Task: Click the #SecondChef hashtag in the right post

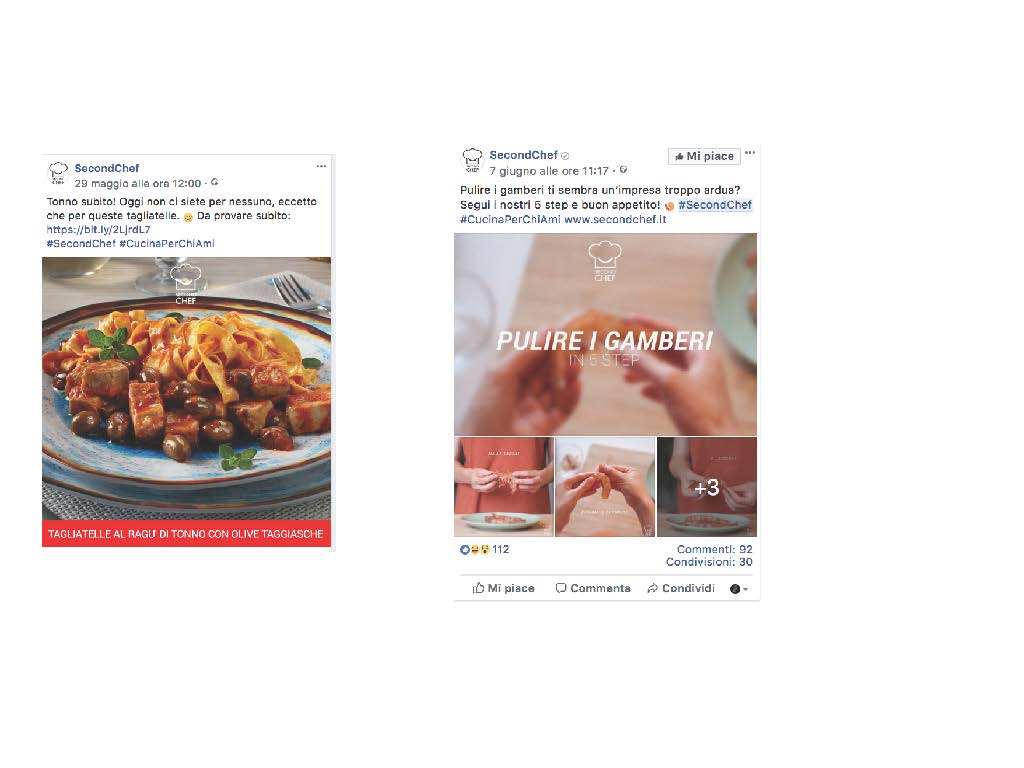Action: pyautogui.click(x=715, y=205)
